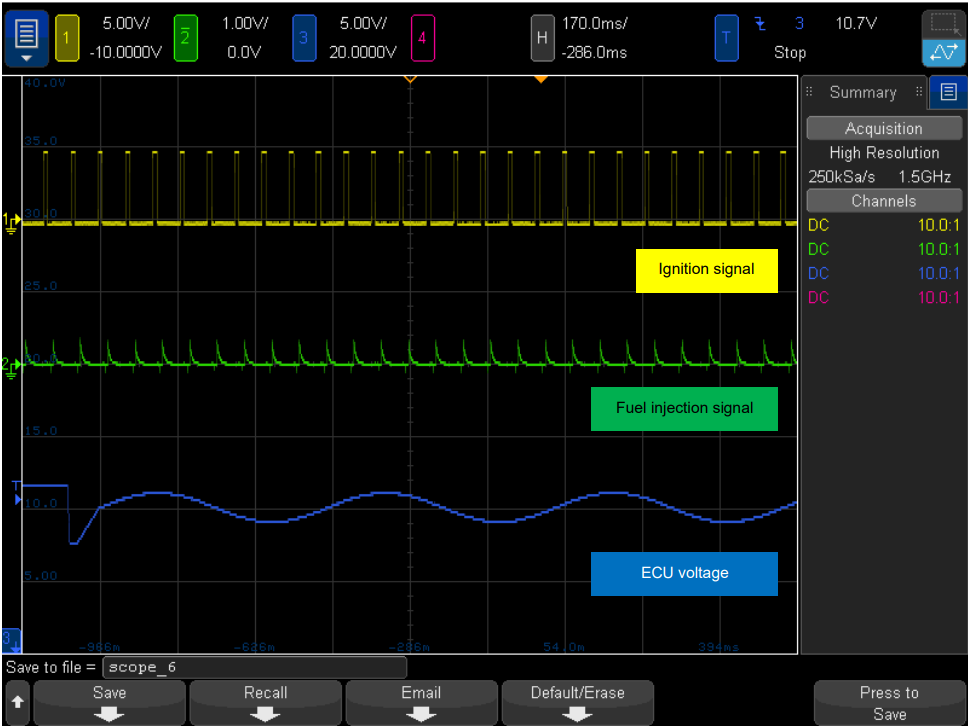Click channel 2 ground level marker
Screen dimensions: 968x726
11,367
